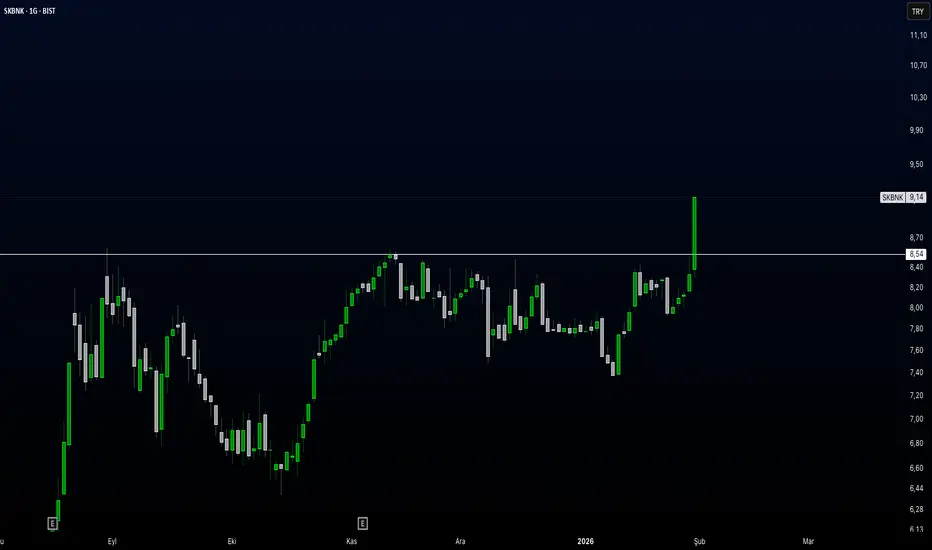Viewport: 932px width, 550px height.
Task: Click the 11,10 price axis label
Action: click(918, 36)
